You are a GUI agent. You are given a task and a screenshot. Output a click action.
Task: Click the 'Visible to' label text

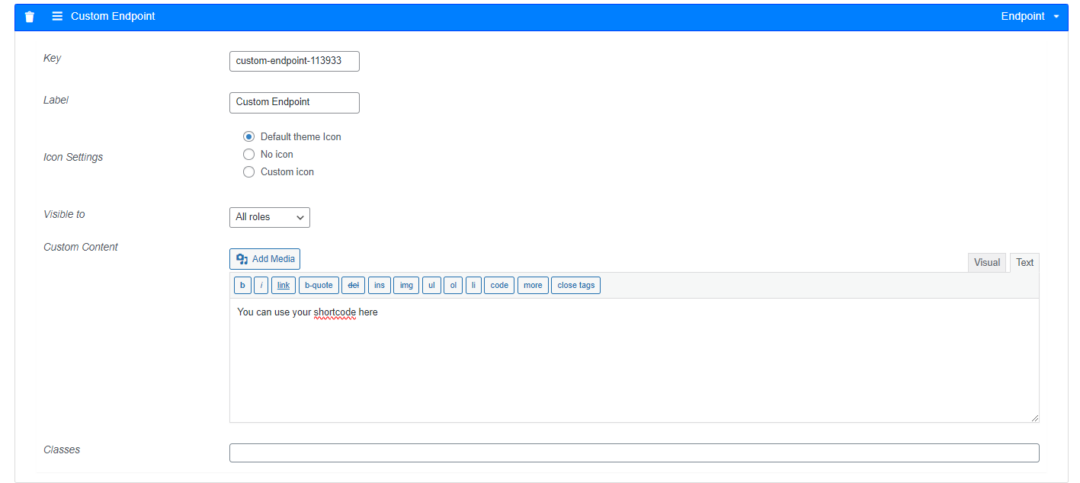64,214
